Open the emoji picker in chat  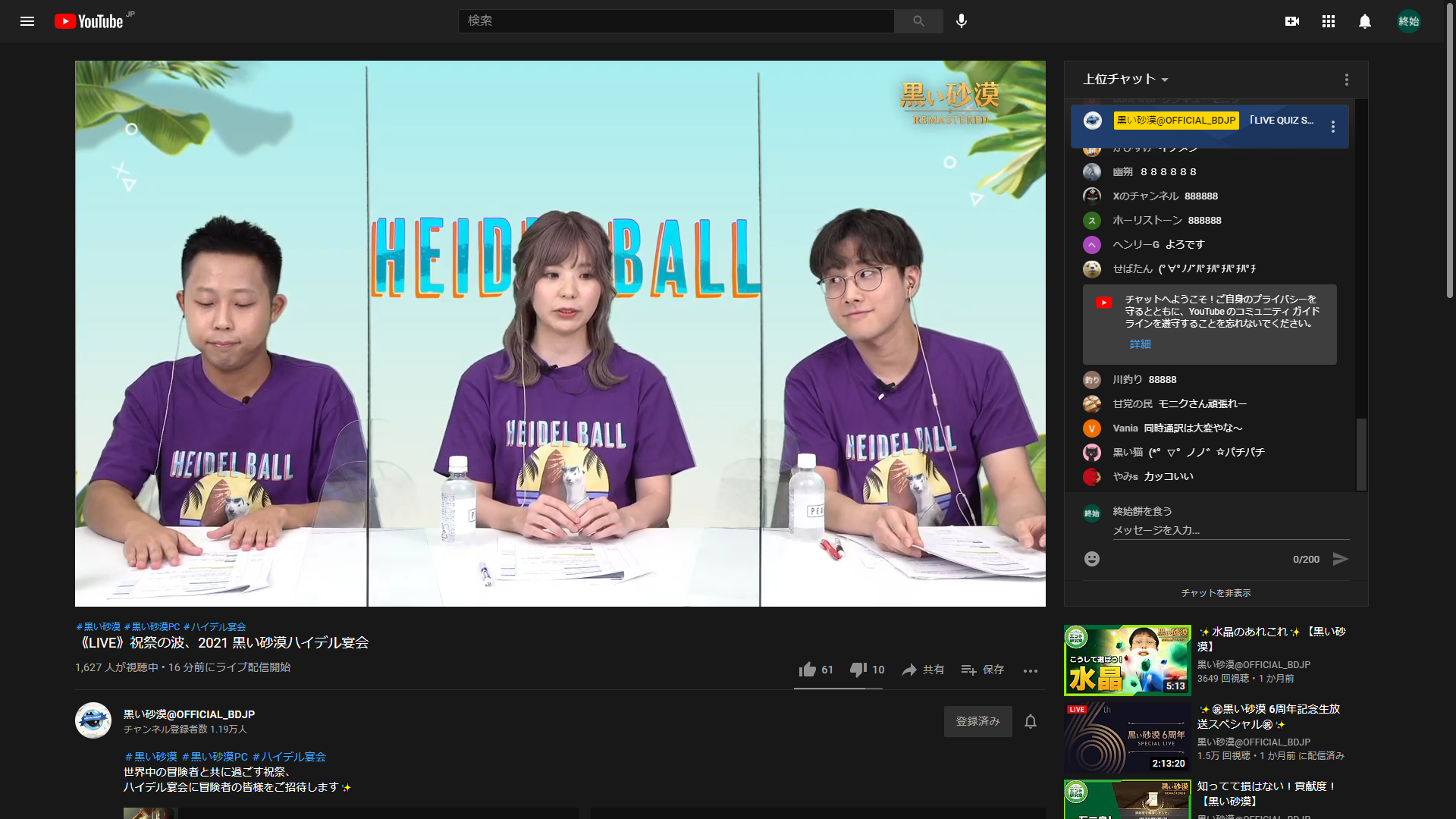1092,559
